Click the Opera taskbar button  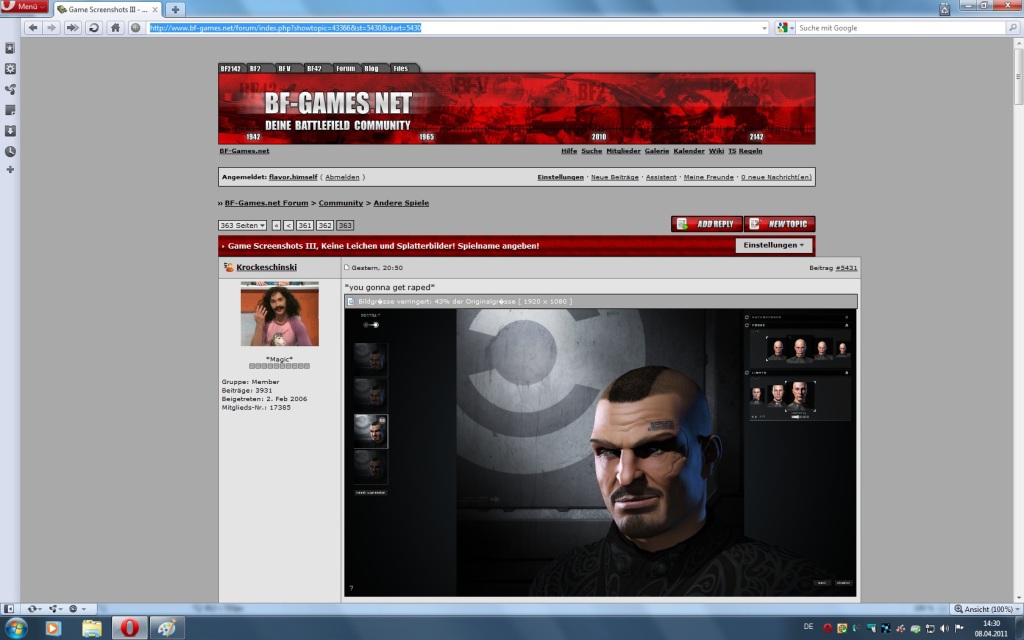click(129, 628)
